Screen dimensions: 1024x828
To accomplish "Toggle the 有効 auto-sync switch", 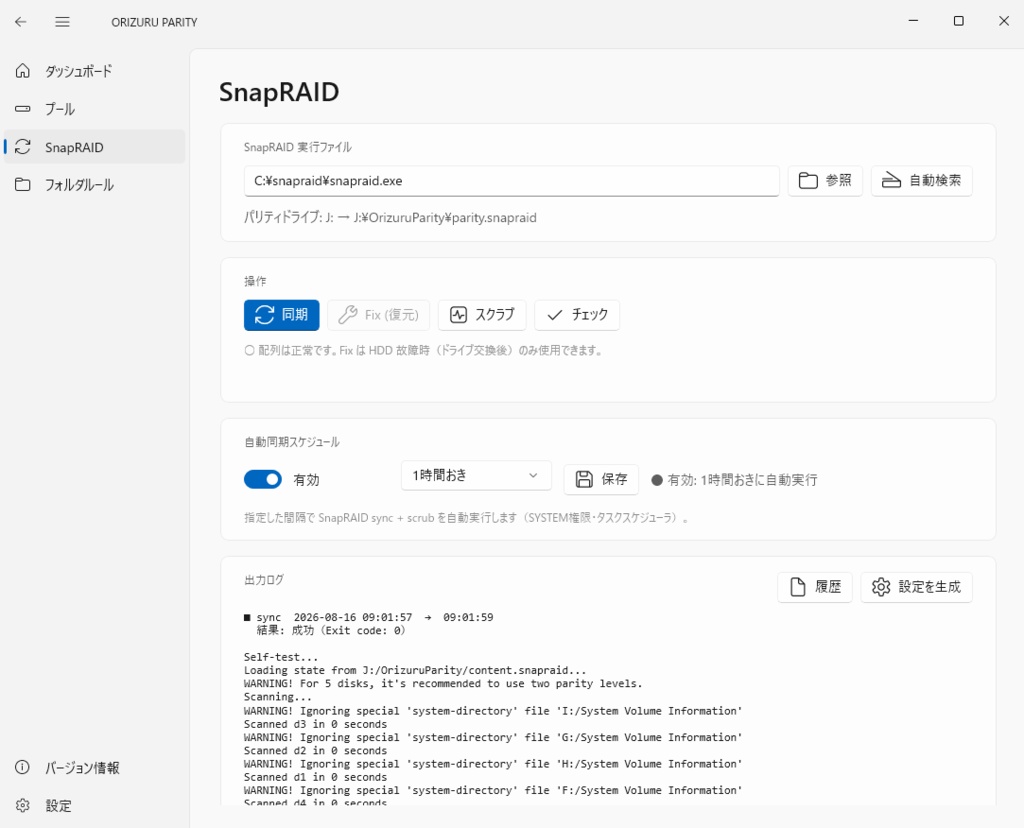I will coord(263,479).
